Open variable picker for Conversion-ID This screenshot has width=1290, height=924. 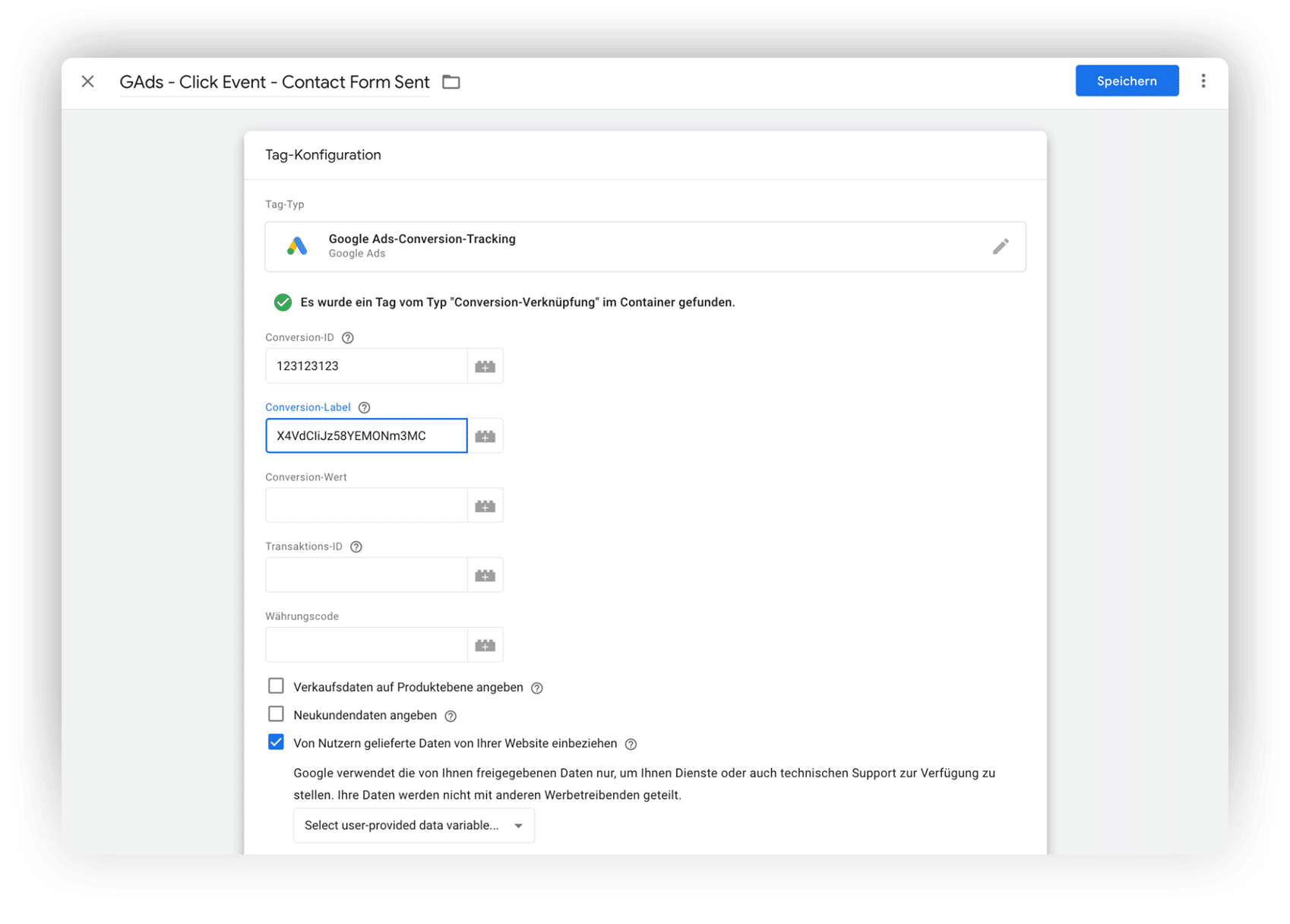(485, 366)
